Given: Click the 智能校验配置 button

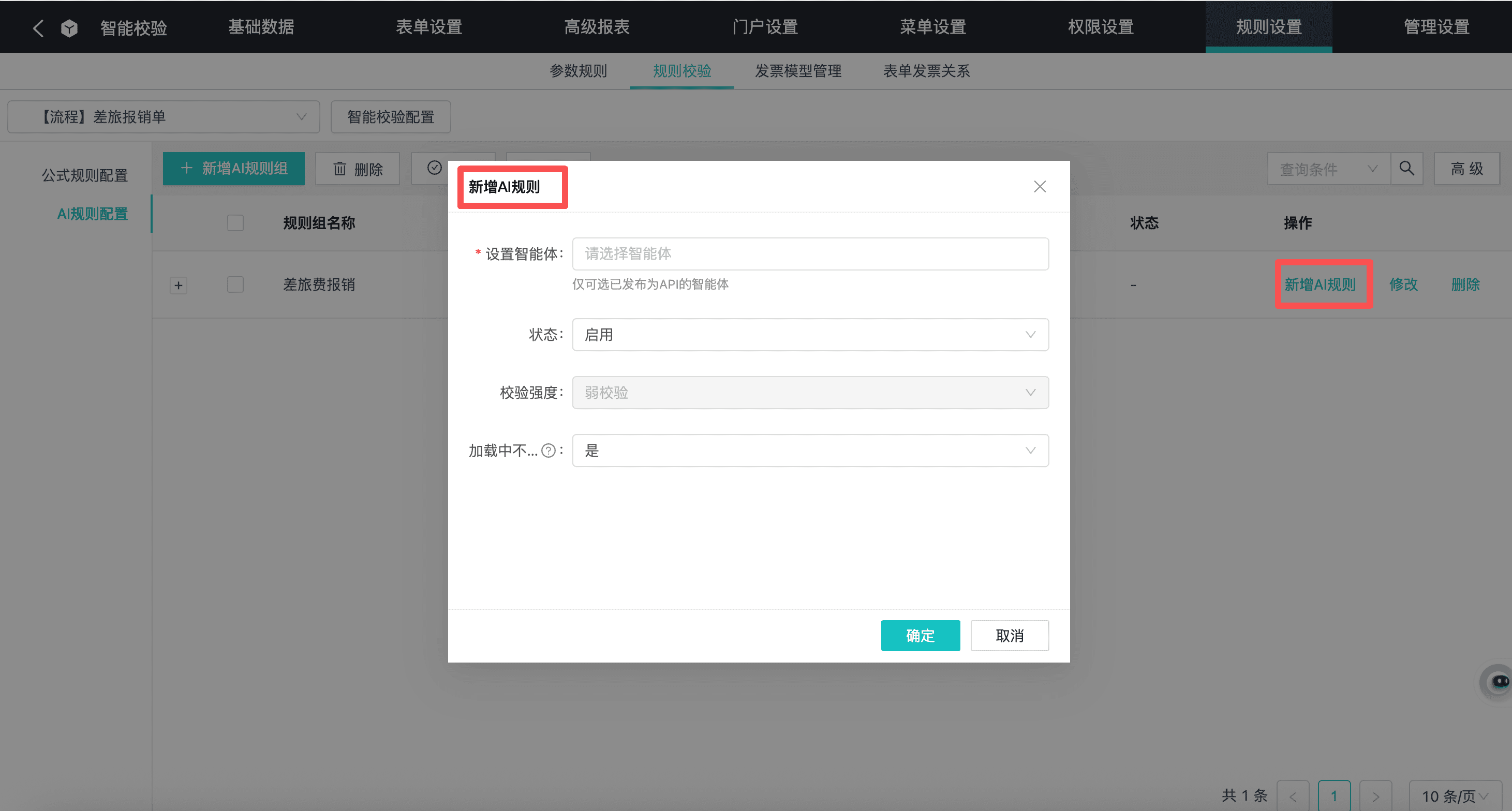Looking at the screenshot, I should coord(391,117).
